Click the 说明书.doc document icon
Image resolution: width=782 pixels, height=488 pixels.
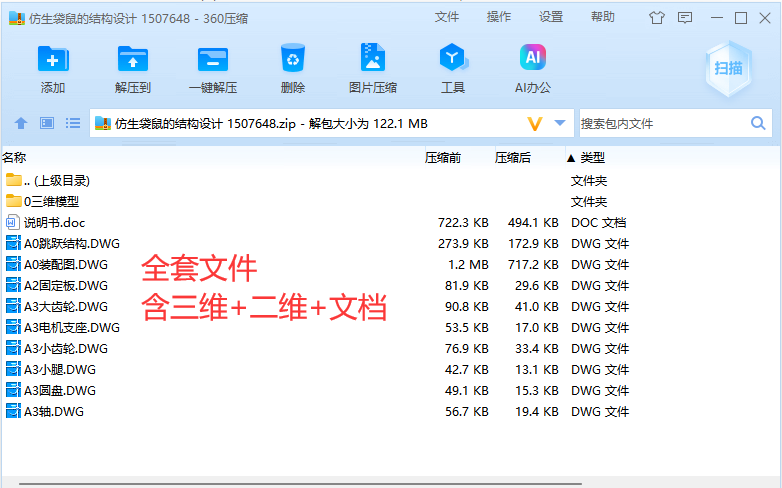click(13, 222)
